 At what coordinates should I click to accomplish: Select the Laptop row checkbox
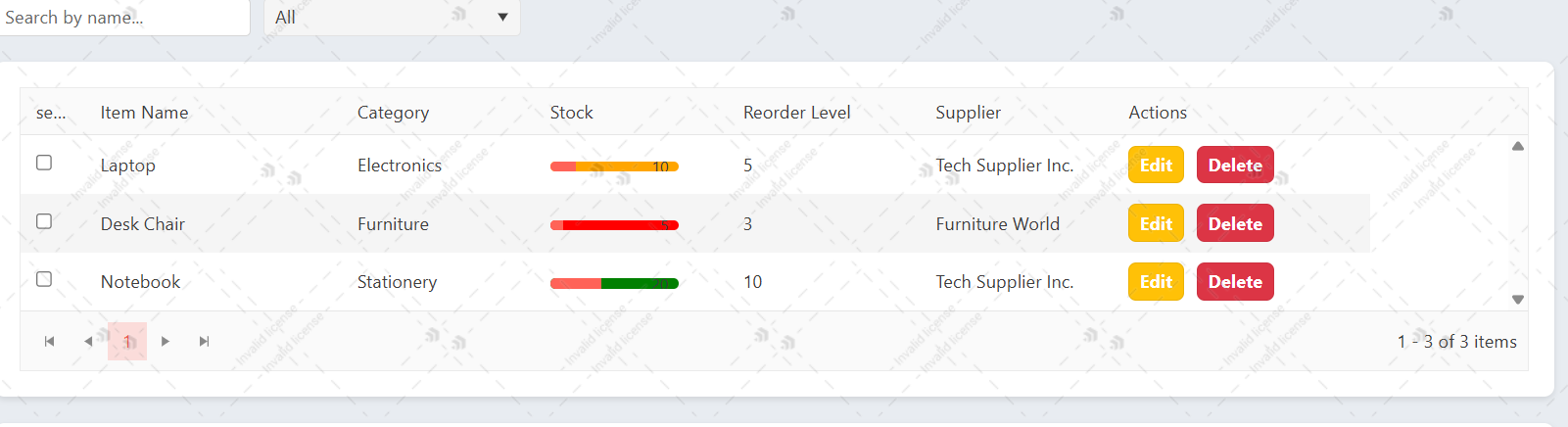point(44,163)
